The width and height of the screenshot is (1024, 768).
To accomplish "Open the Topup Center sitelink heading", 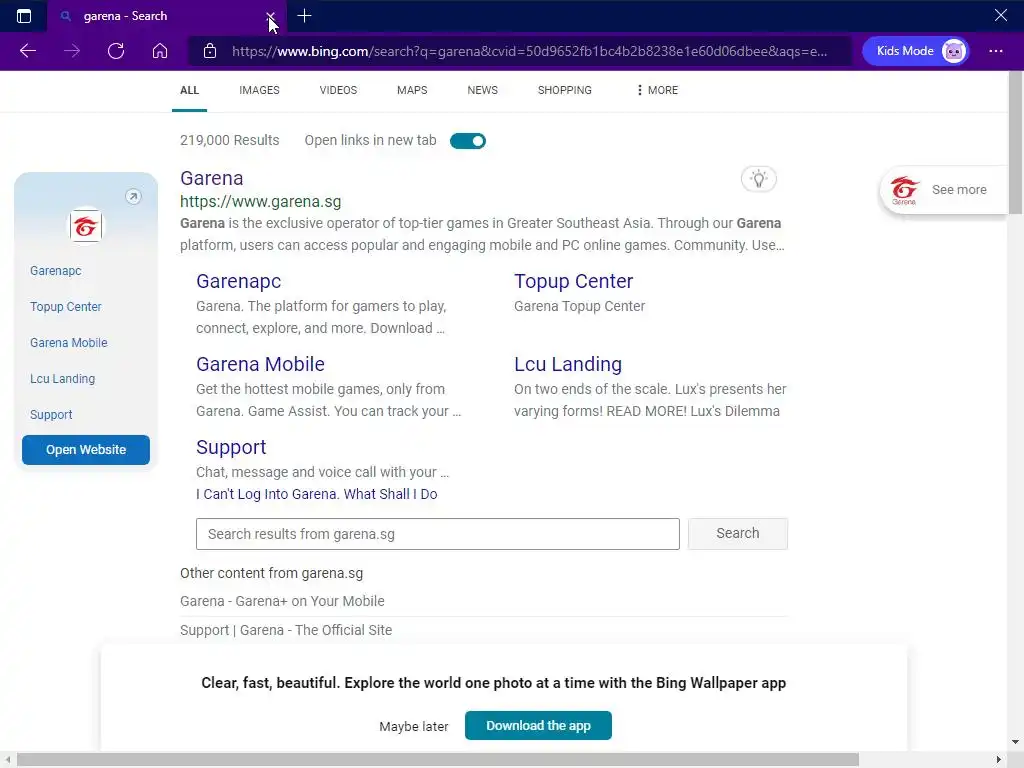I will point(573,281).
